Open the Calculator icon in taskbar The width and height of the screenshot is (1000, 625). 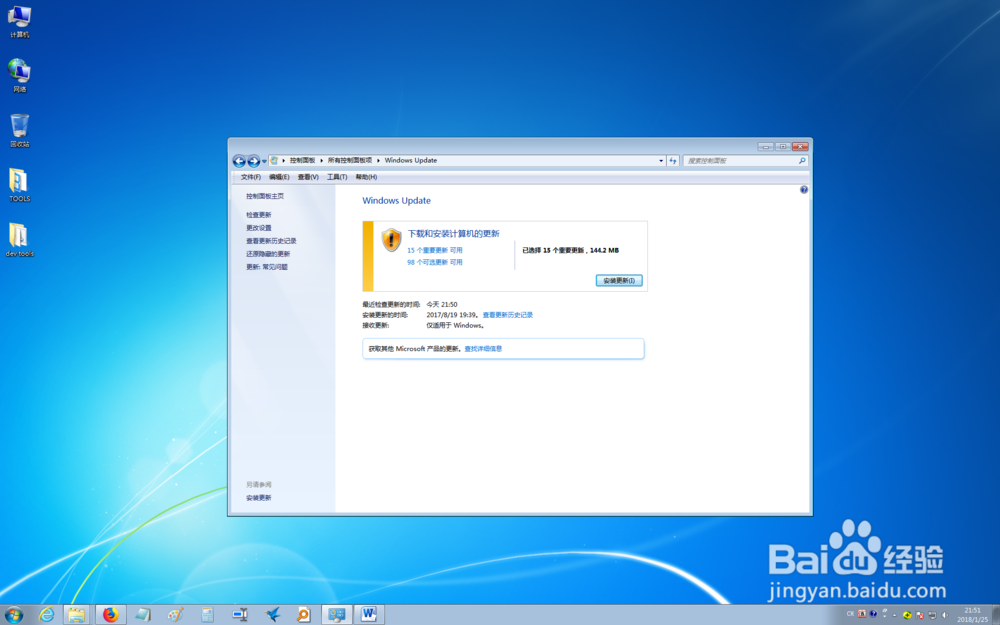[x=207, y=615]
